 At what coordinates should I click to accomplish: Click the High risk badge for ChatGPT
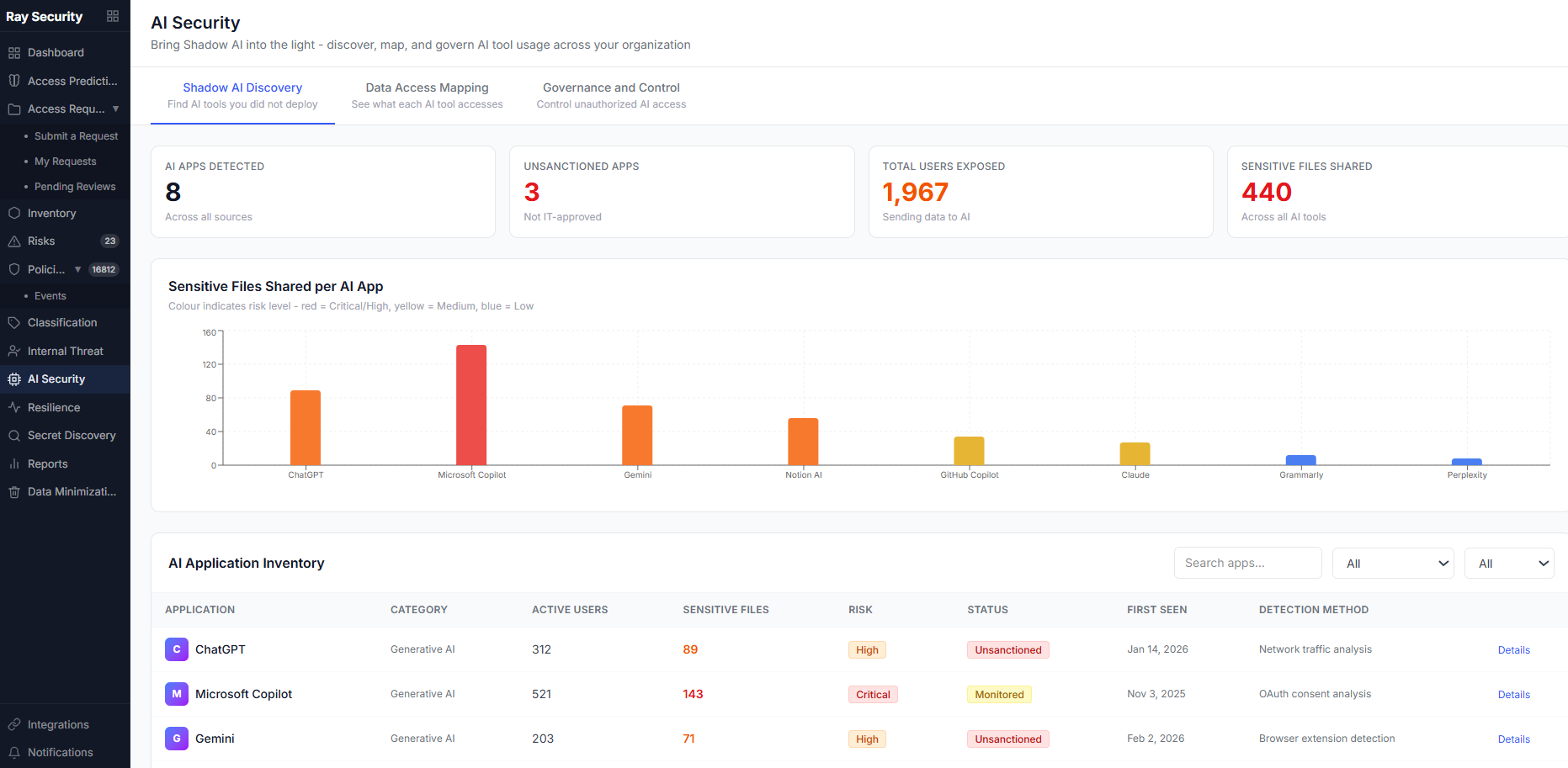click(867, 650)
